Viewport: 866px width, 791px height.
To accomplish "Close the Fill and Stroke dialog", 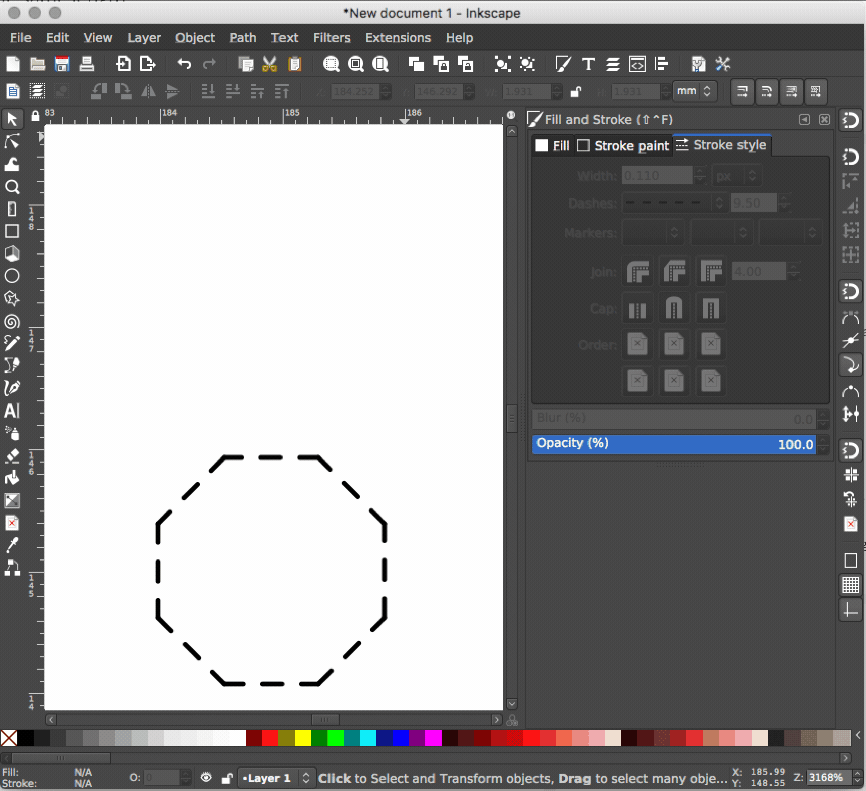I will pos(824,119).
